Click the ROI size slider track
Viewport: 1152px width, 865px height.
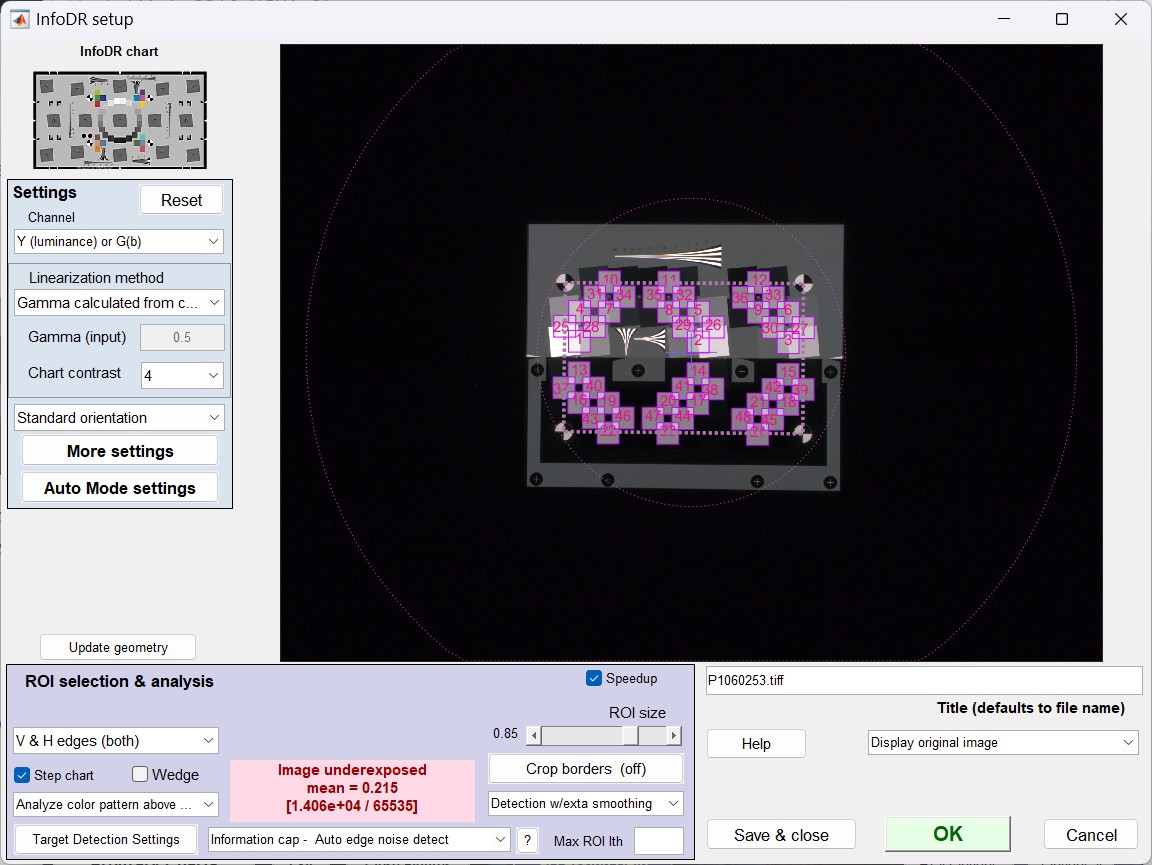click(x=580, y=735)
